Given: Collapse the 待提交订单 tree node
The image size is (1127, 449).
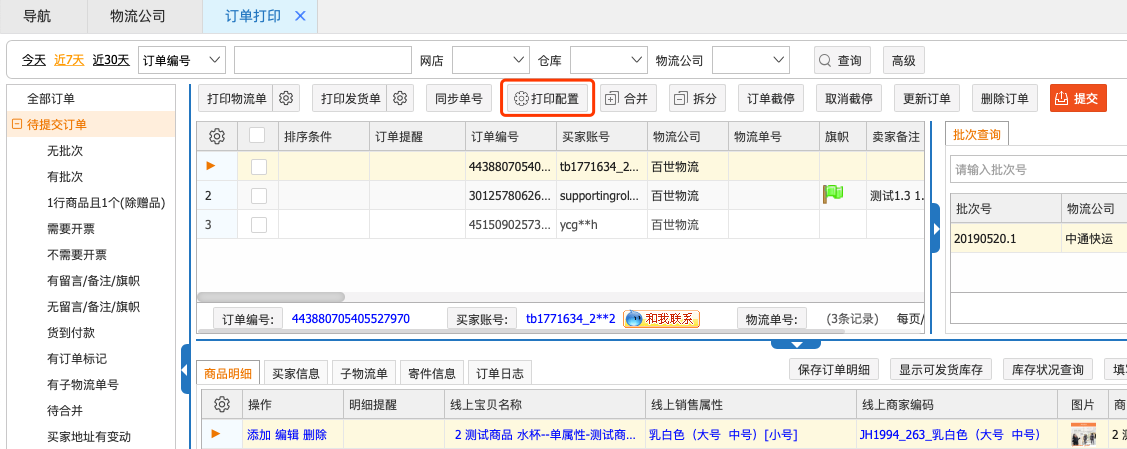Looking at the screenshot, I should (17, 124).
